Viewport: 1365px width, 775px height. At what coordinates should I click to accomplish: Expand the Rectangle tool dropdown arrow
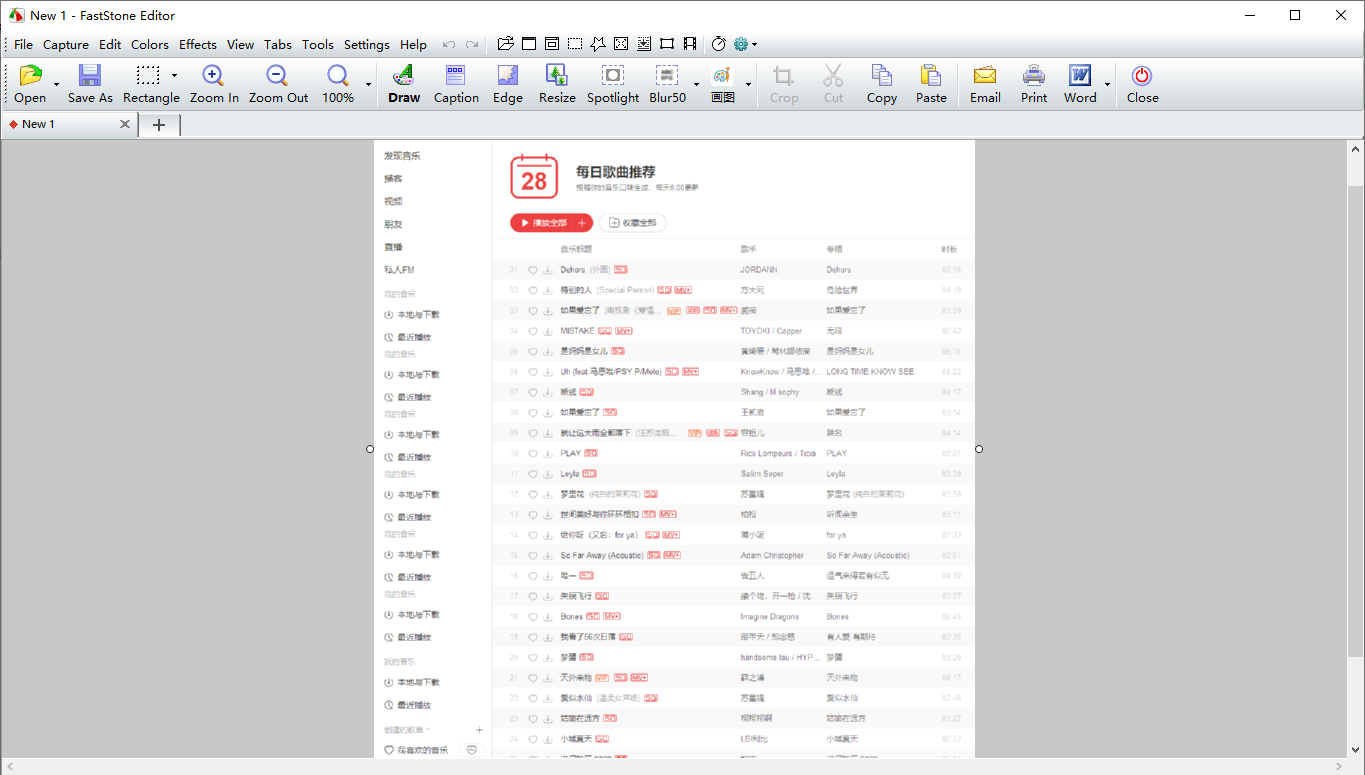pyautogui.click(x=174, y=75)
